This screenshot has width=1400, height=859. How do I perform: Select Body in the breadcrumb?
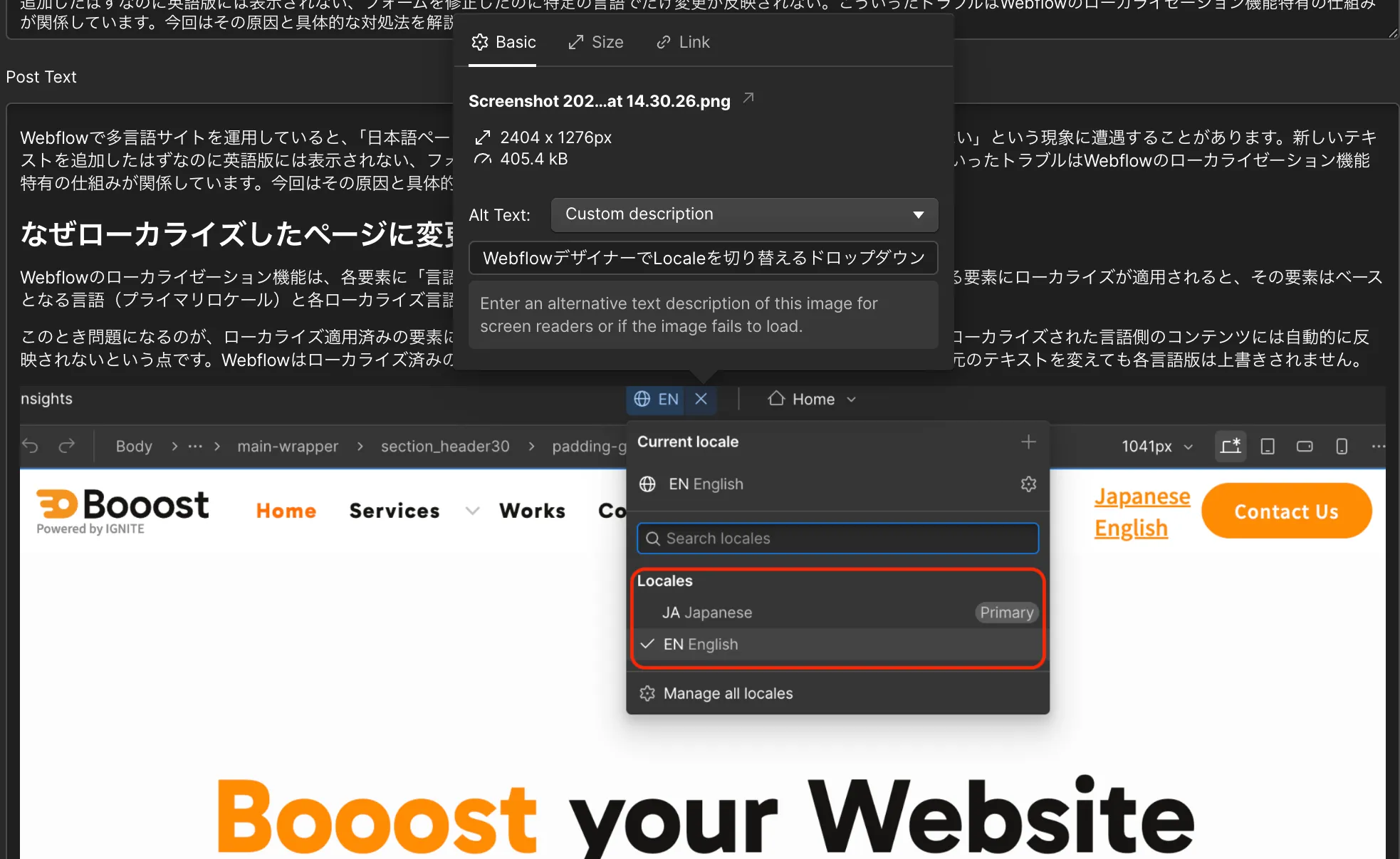tap(134, 446)
